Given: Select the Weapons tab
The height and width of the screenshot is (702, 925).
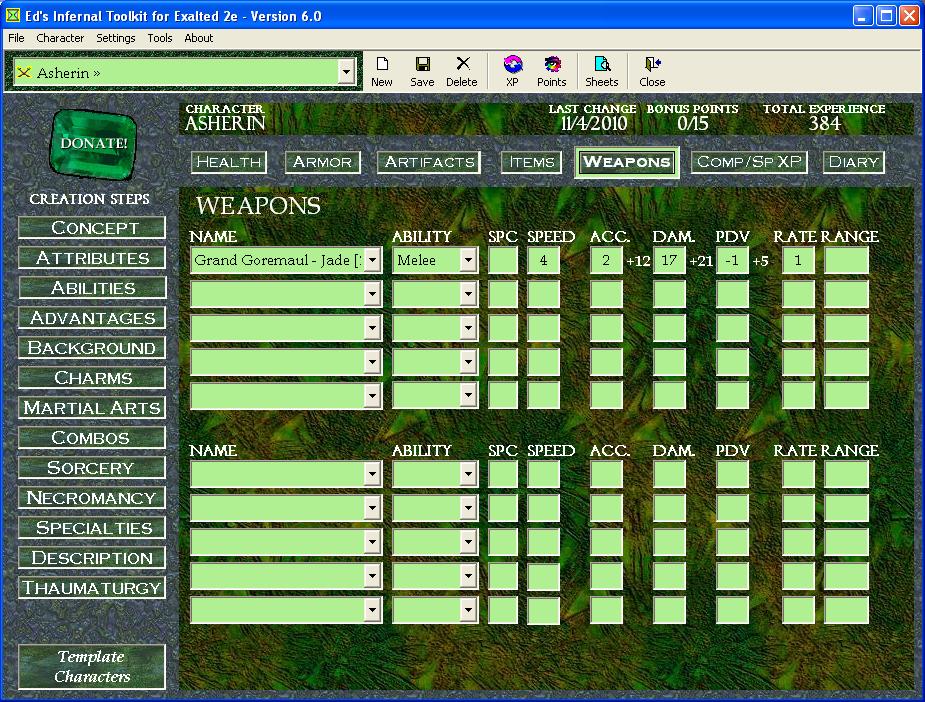Looking at the screenshot, I should click(x=626, y=162).
